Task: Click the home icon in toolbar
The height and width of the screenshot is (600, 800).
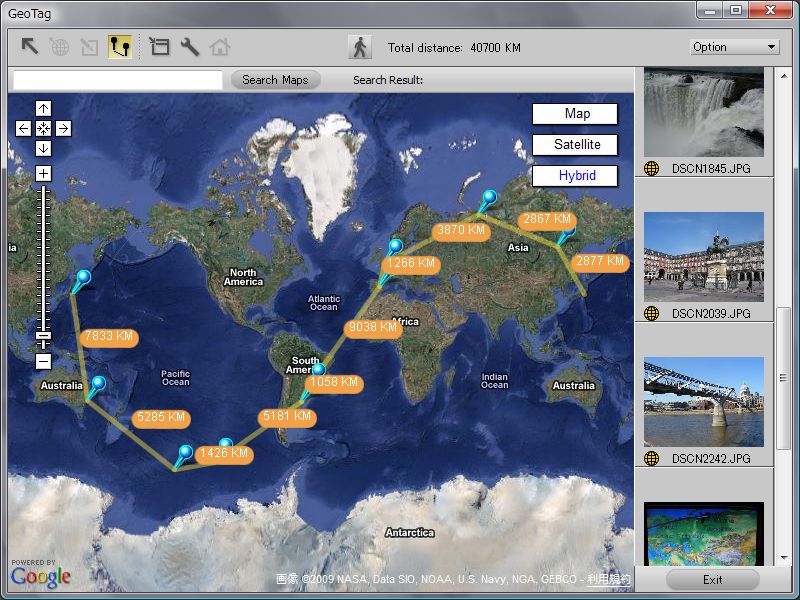Action: [x=220, y=47]
